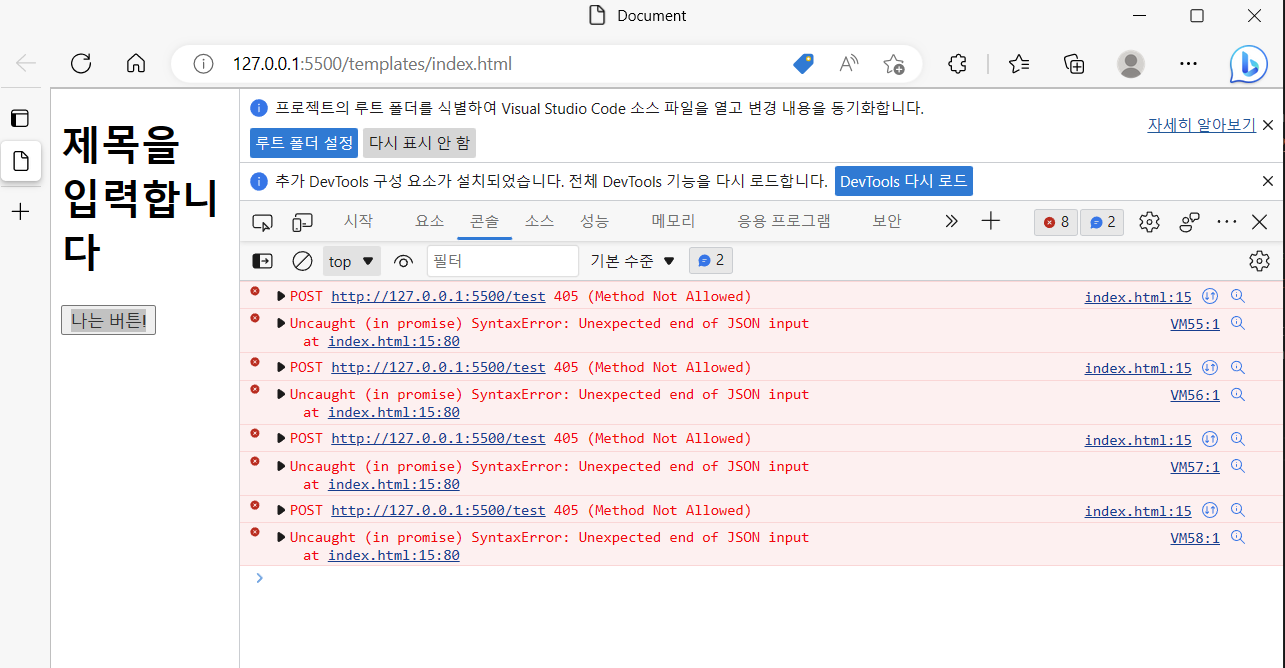1285x668 pixels.
Task: Click the shopping tag icon in address bar
Action: (x=803, y=64)
